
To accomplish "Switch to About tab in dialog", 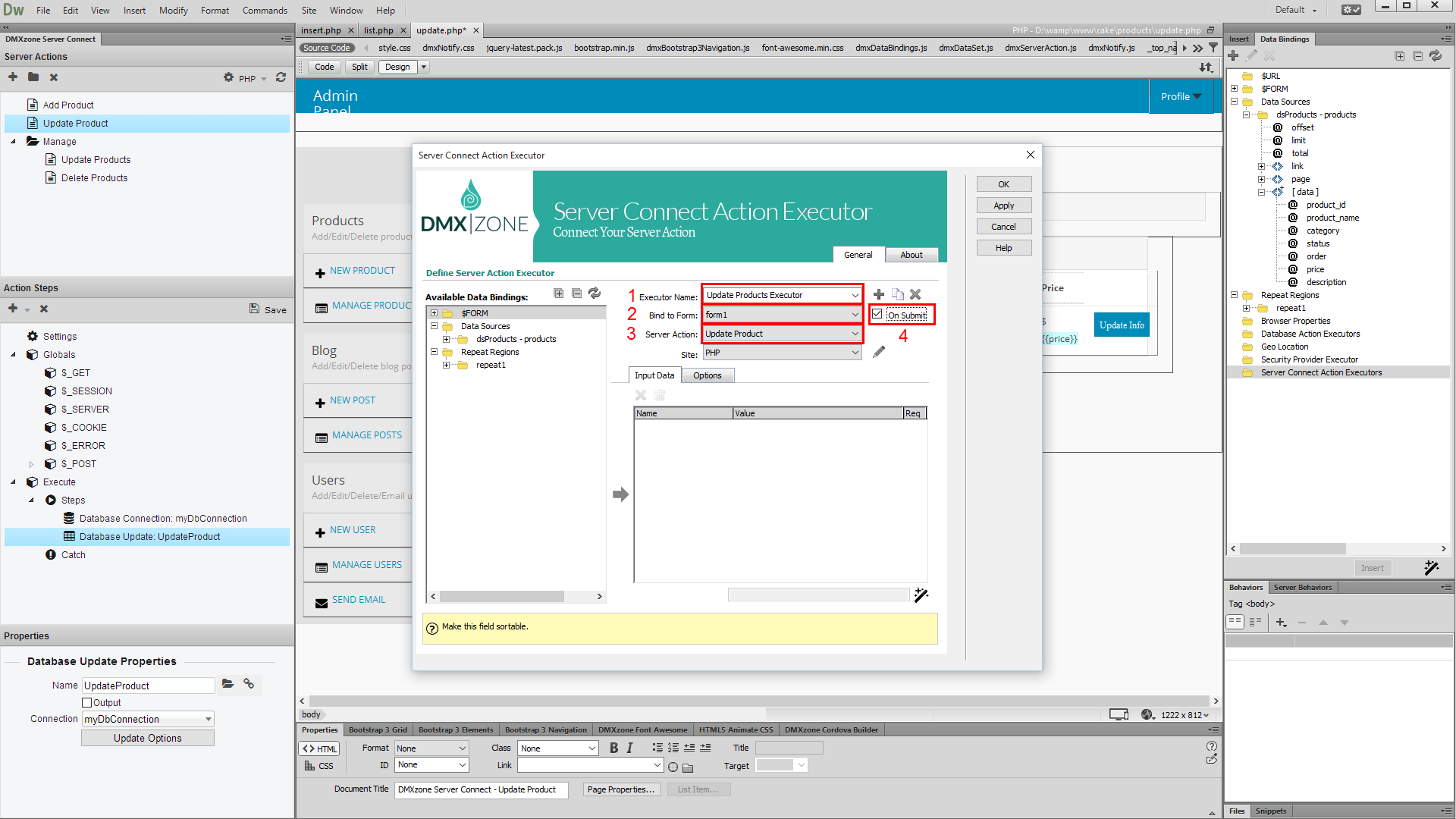I will tap(911, 255).
